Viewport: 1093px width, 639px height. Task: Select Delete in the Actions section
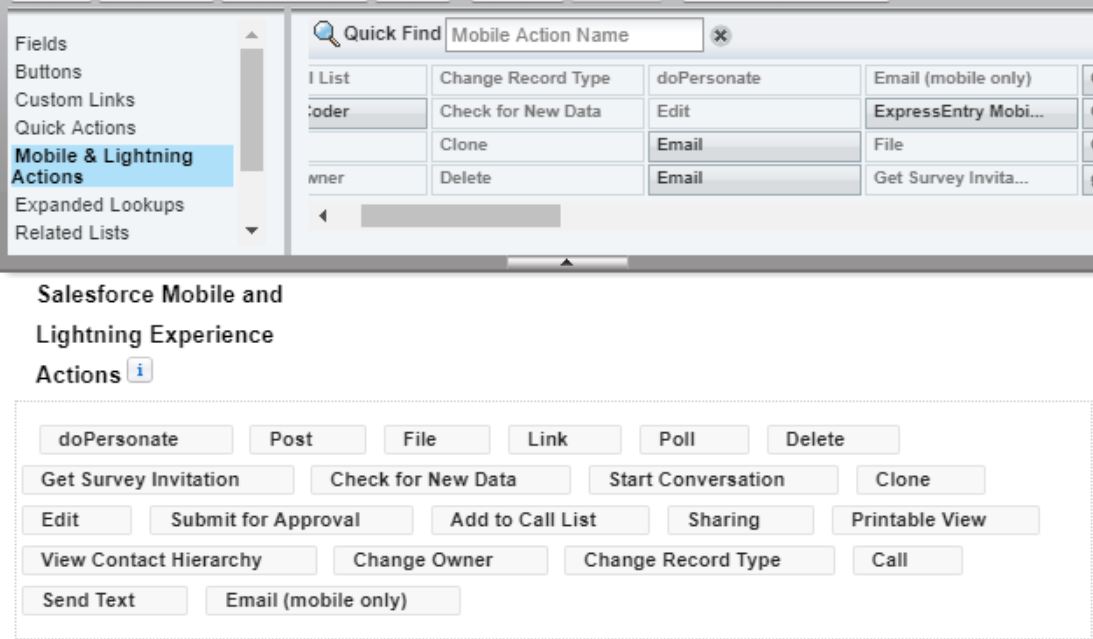point(833,440)
